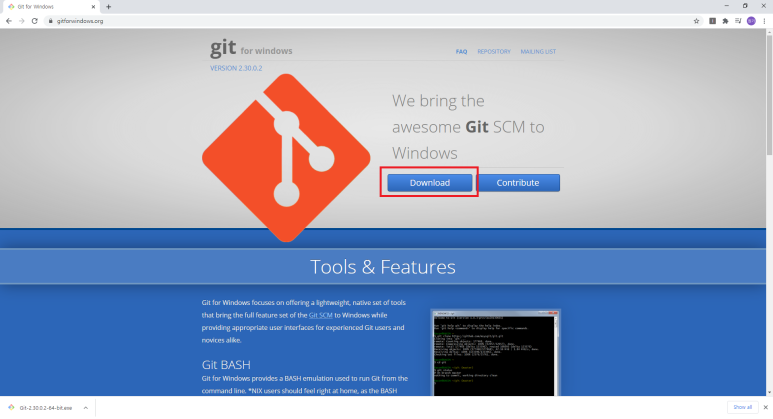The image size is (773, 419).
Task: Click the blue Download button
Action: [x=429, y=182]
